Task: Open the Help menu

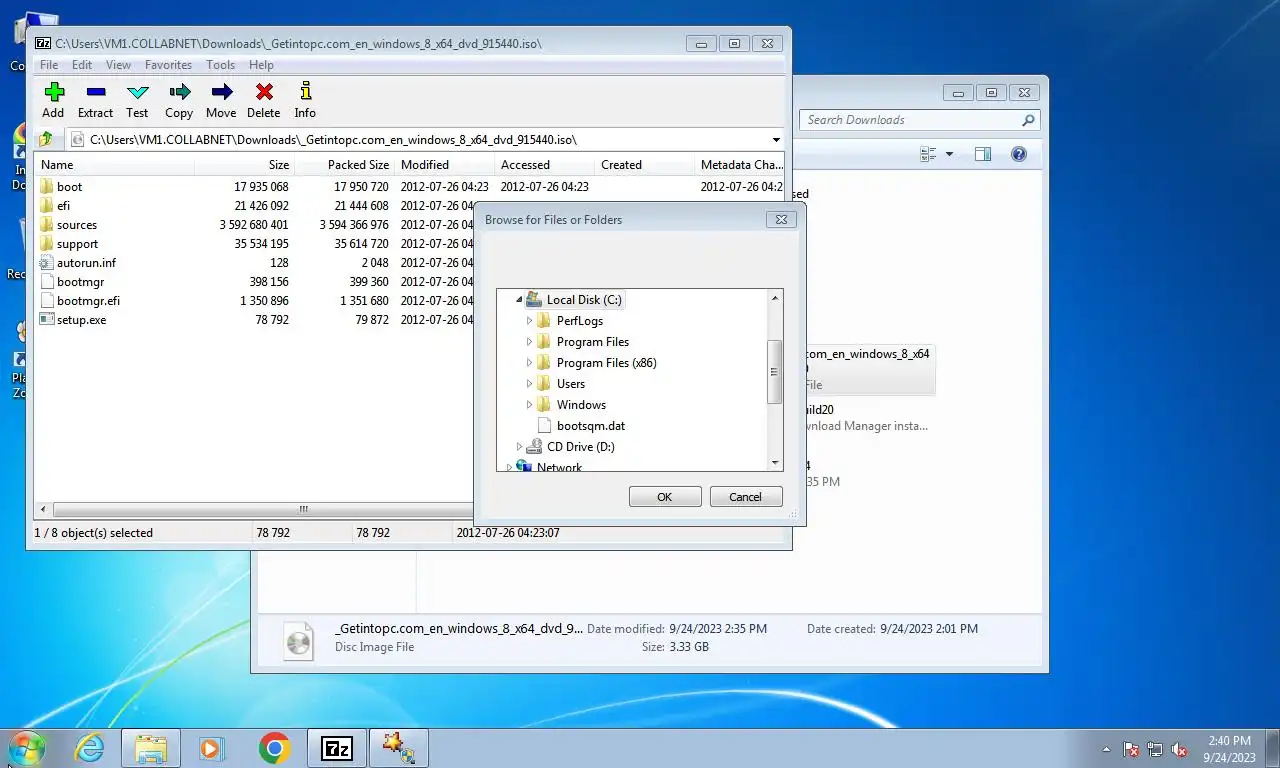Action: click(x=261, y=65)
